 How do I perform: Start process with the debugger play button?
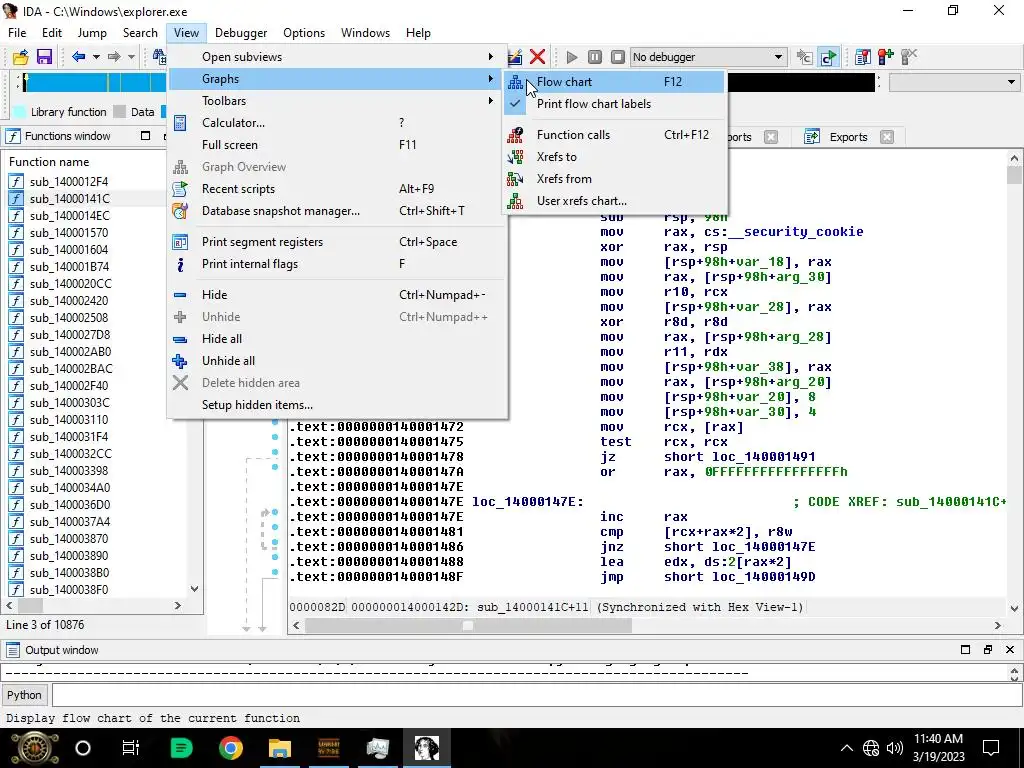[x=571, y=57]
